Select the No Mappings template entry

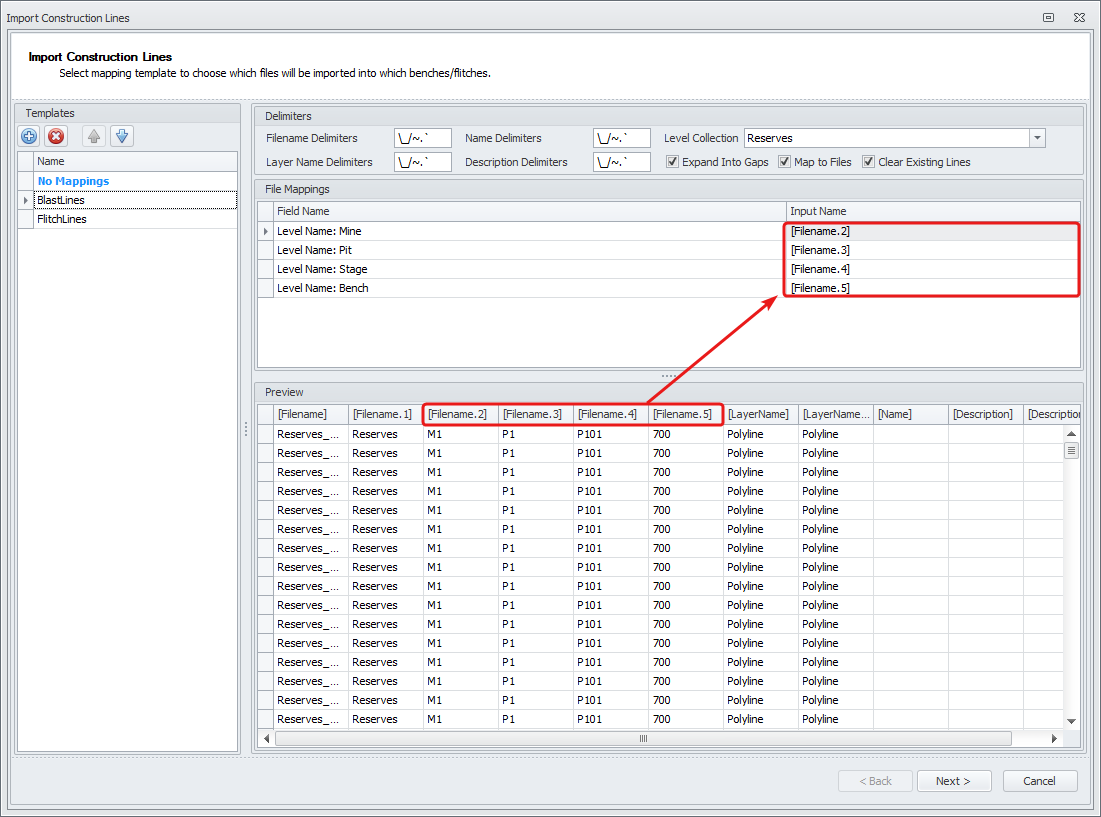pyautogui.click(x=73, y=181)
